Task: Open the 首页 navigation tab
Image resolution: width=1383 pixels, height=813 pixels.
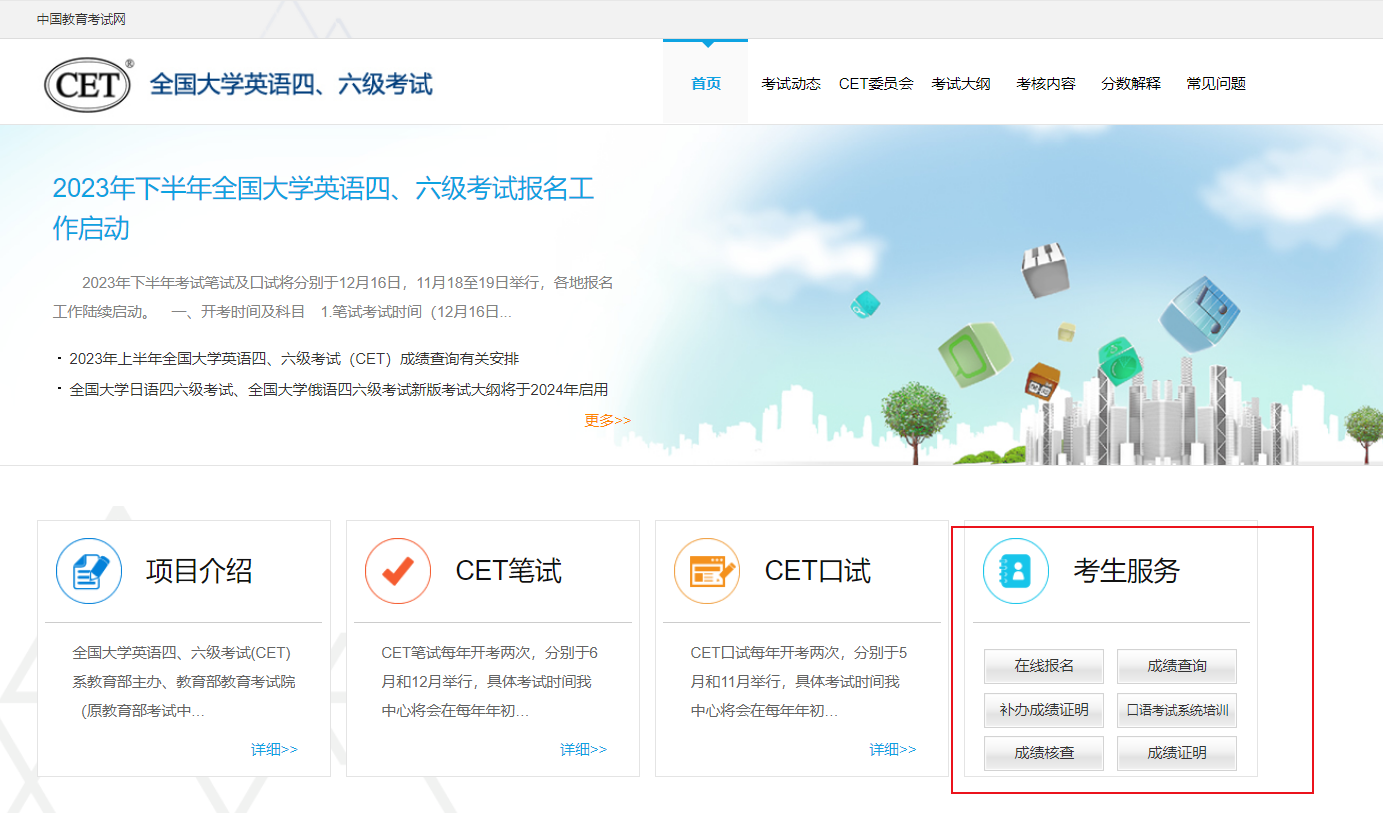Action: click(705, 84)
